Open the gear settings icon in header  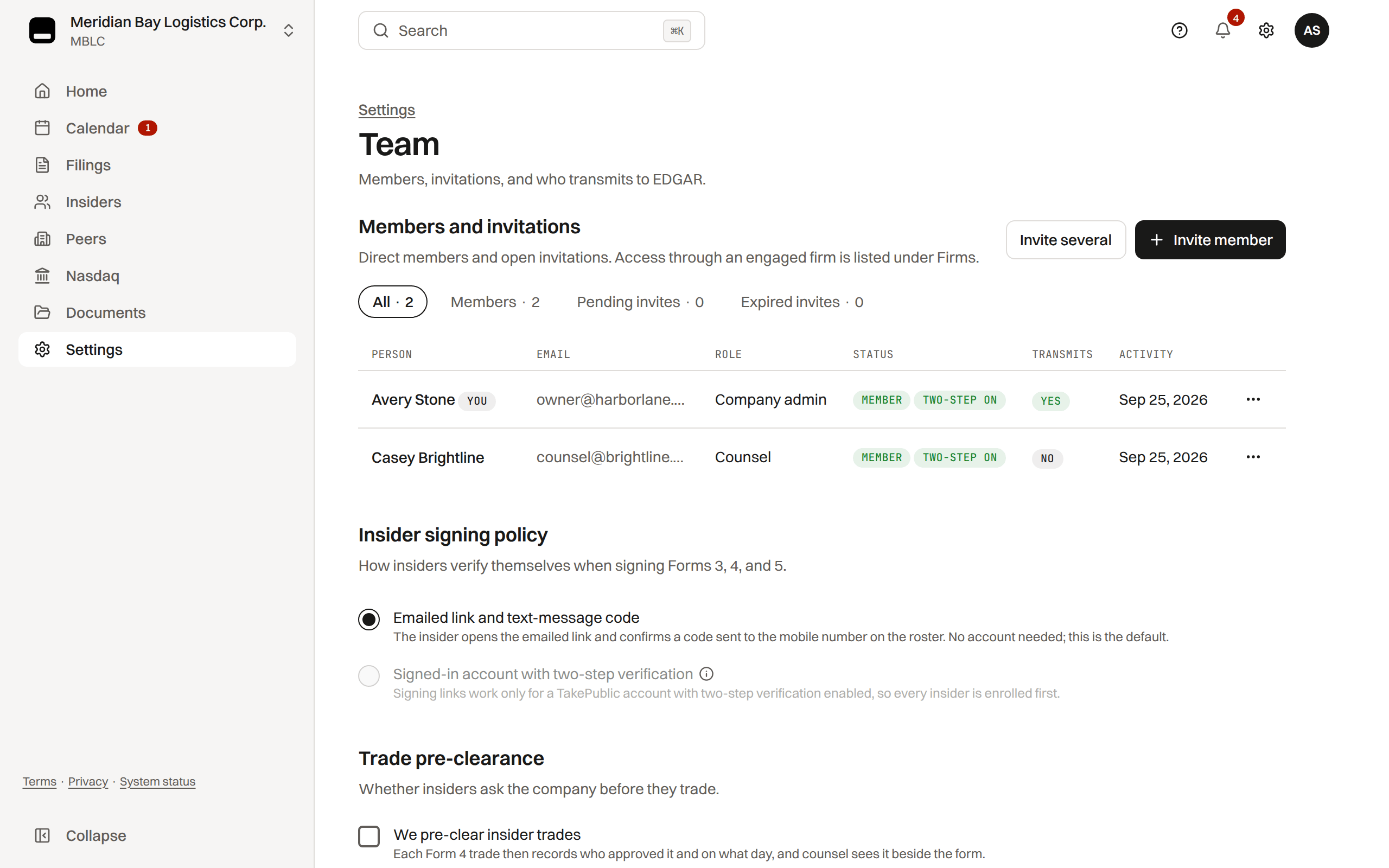pyautogui.click(x=1266, y=30)
